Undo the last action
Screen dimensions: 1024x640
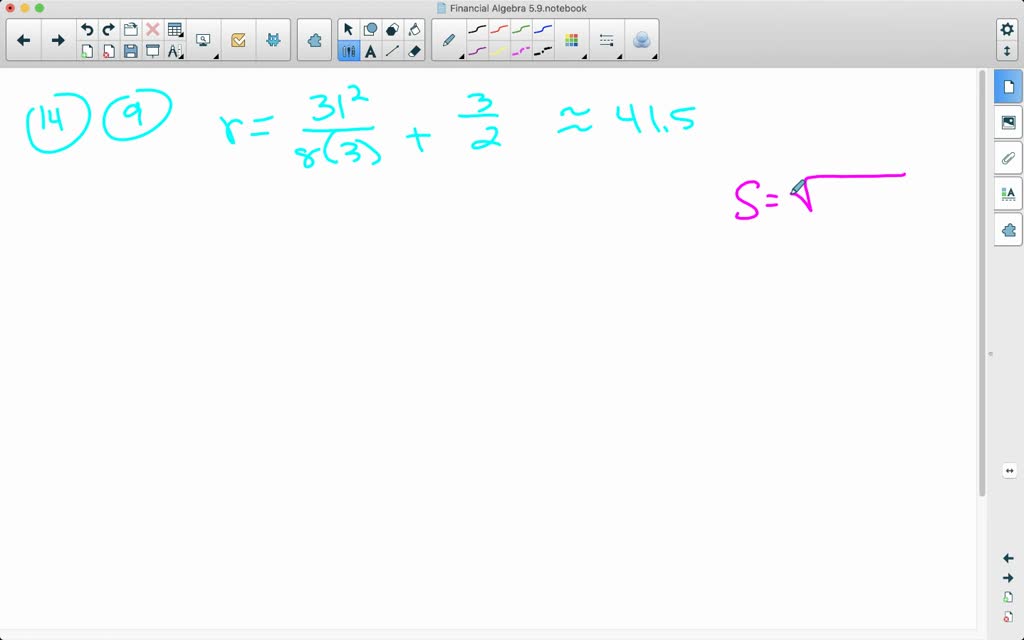point(87,29)
